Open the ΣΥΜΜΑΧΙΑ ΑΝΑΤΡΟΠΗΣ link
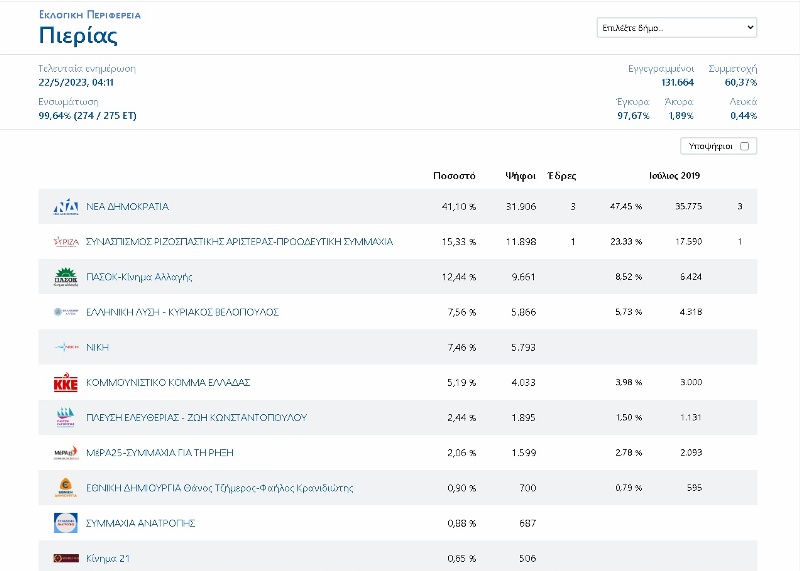 pos(140,523)
